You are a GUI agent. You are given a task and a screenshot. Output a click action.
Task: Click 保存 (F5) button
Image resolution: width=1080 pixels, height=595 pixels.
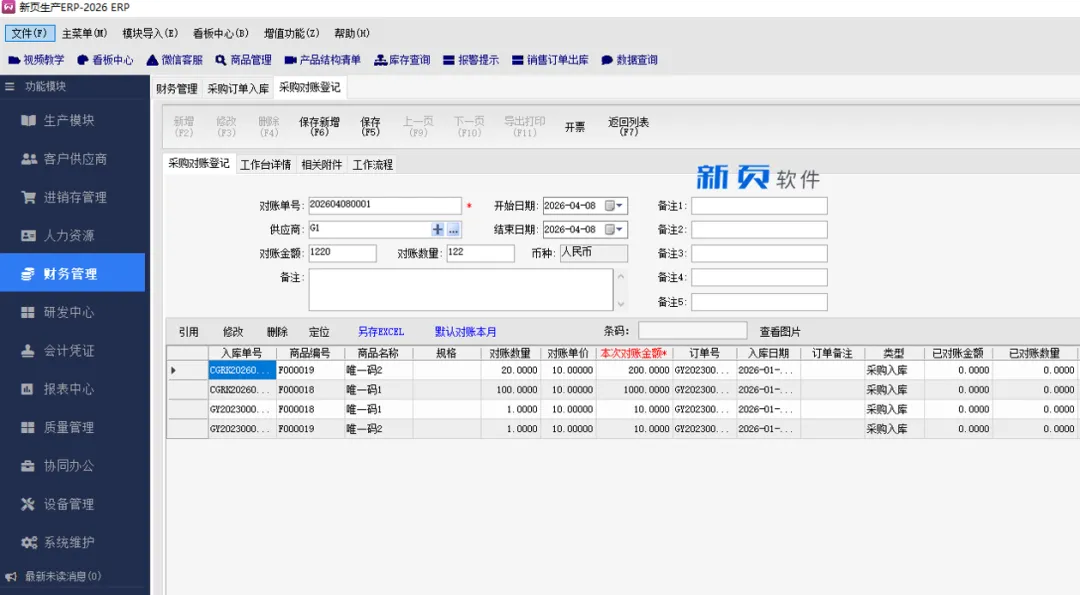[x=371, y=126]
